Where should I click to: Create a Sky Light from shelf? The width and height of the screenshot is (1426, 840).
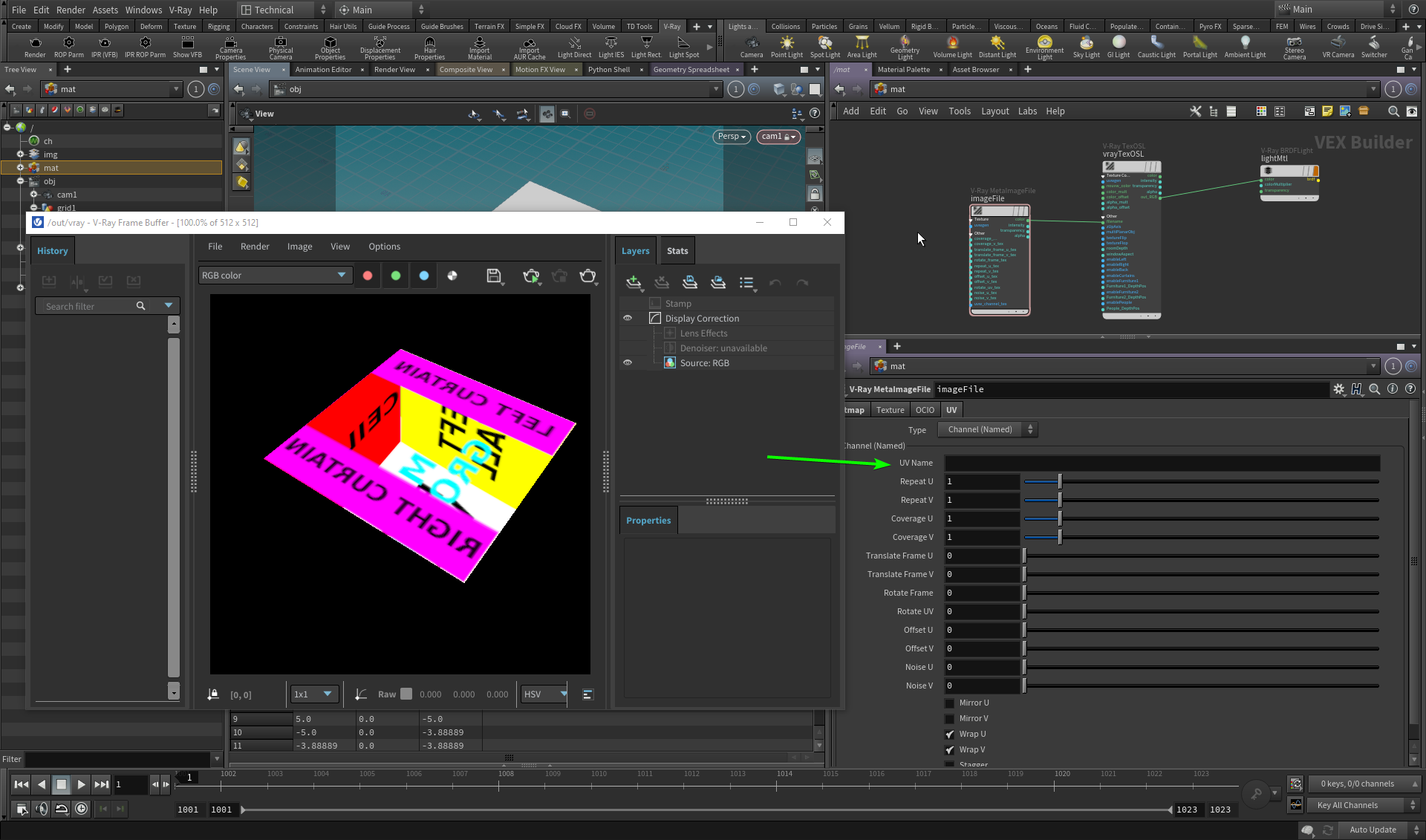[1087, 47]
